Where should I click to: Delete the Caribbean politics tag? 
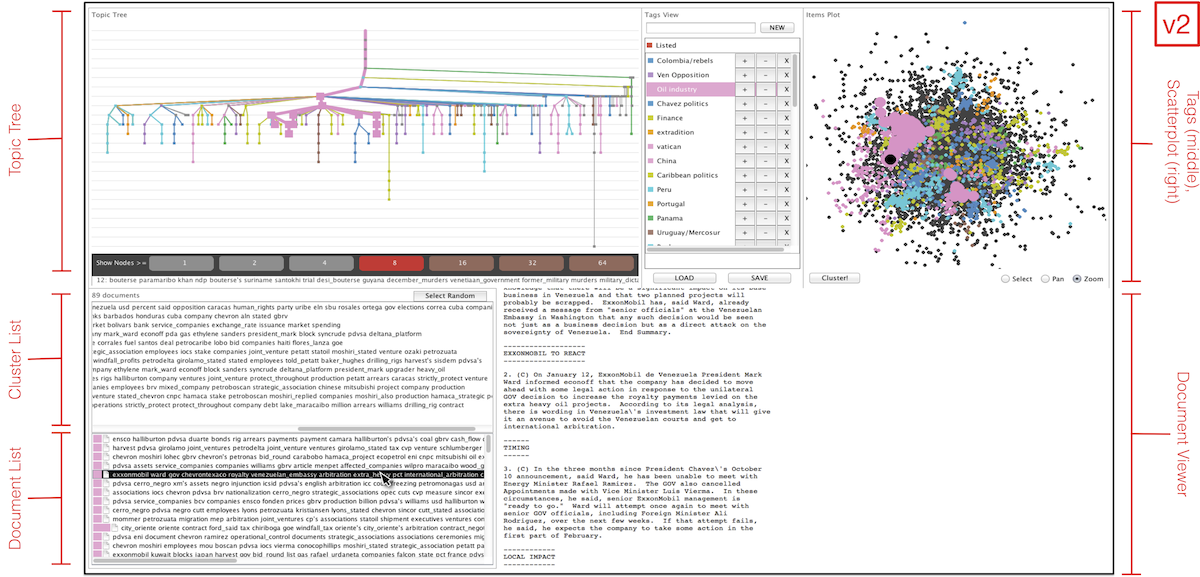(786, 176)
